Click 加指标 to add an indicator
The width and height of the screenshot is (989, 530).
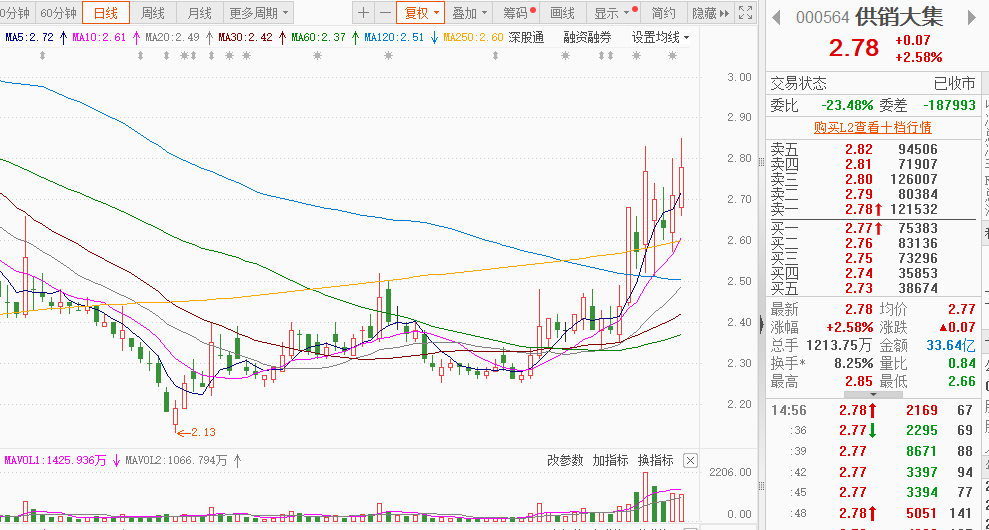coord(610,461)
